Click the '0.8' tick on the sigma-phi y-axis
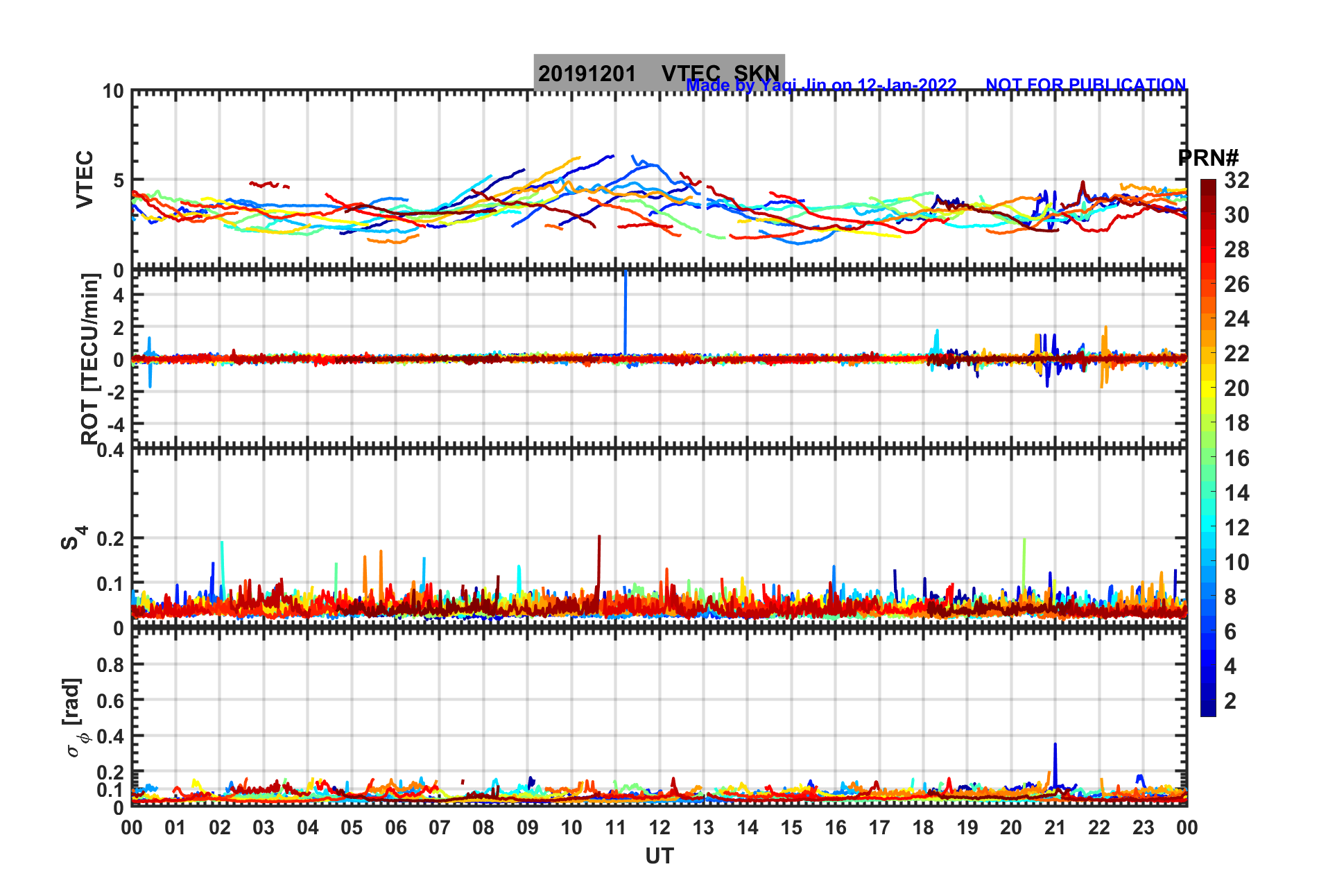The image size is (1319, 896). [x=111, y=665]
